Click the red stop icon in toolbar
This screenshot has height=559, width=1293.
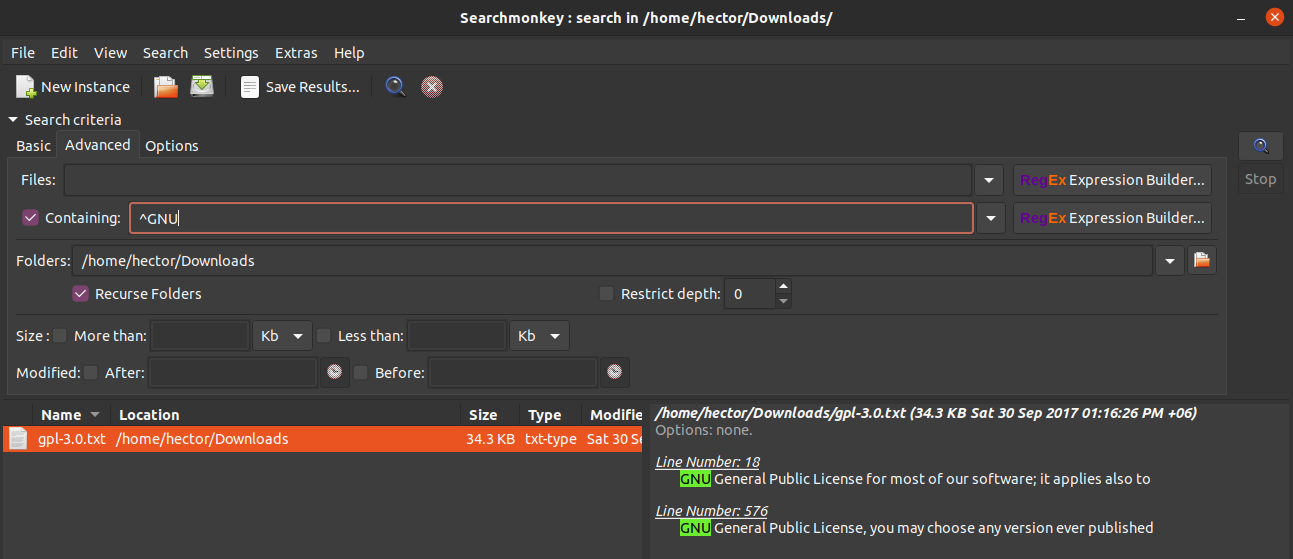tap(432, 87)
